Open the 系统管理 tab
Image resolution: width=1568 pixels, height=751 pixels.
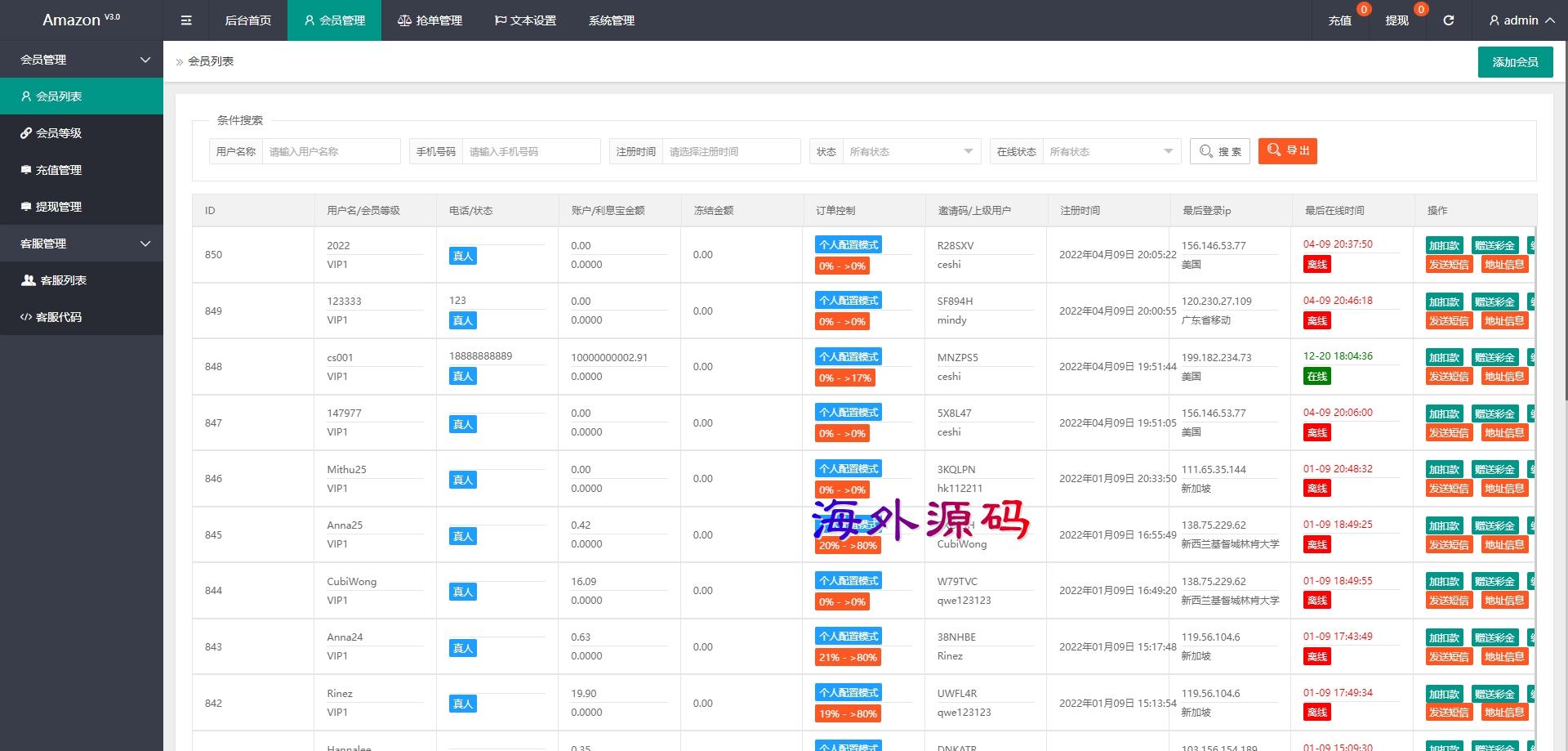[x=612, y=20]
